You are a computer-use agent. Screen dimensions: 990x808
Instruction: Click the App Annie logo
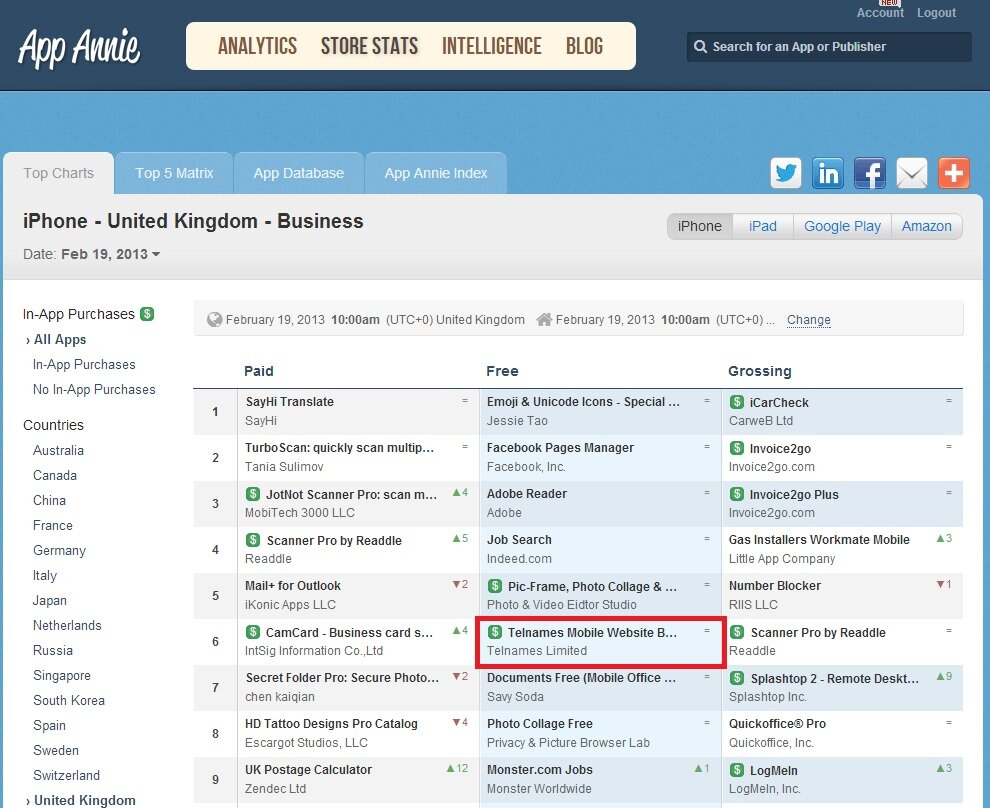click(x=79, y=48)
